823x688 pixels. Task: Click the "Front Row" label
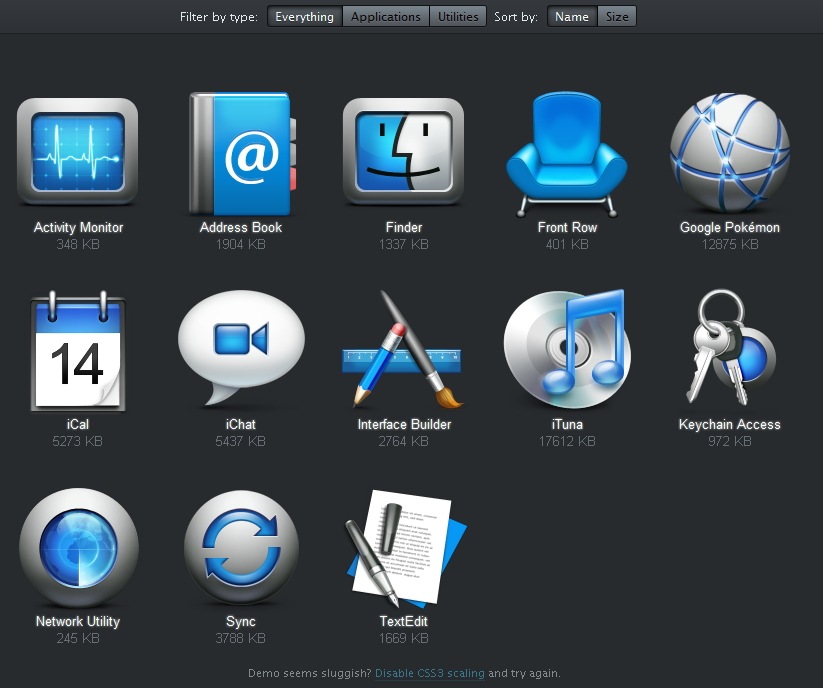[567, 228]
